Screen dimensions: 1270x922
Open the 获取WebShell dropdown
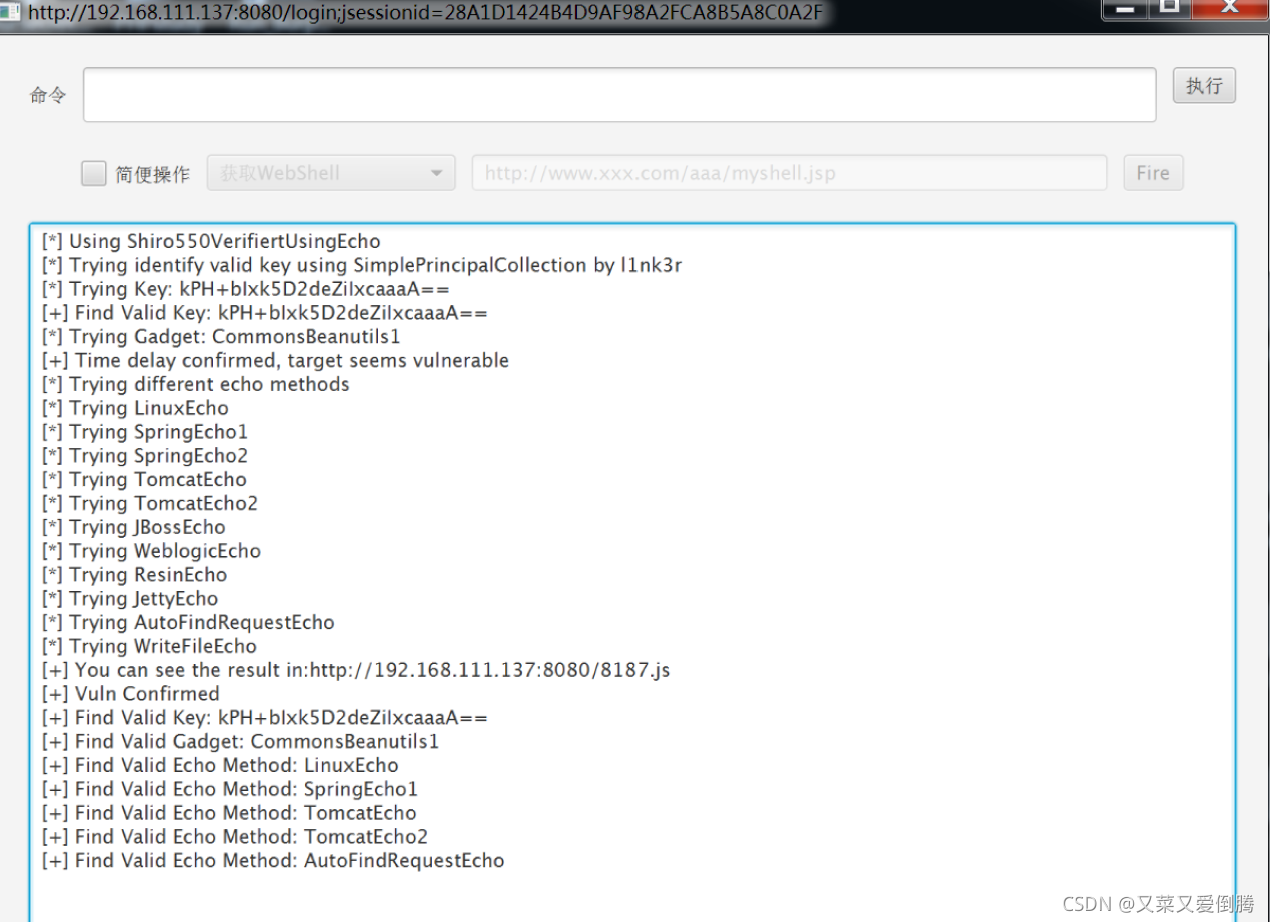pos(331,173)
